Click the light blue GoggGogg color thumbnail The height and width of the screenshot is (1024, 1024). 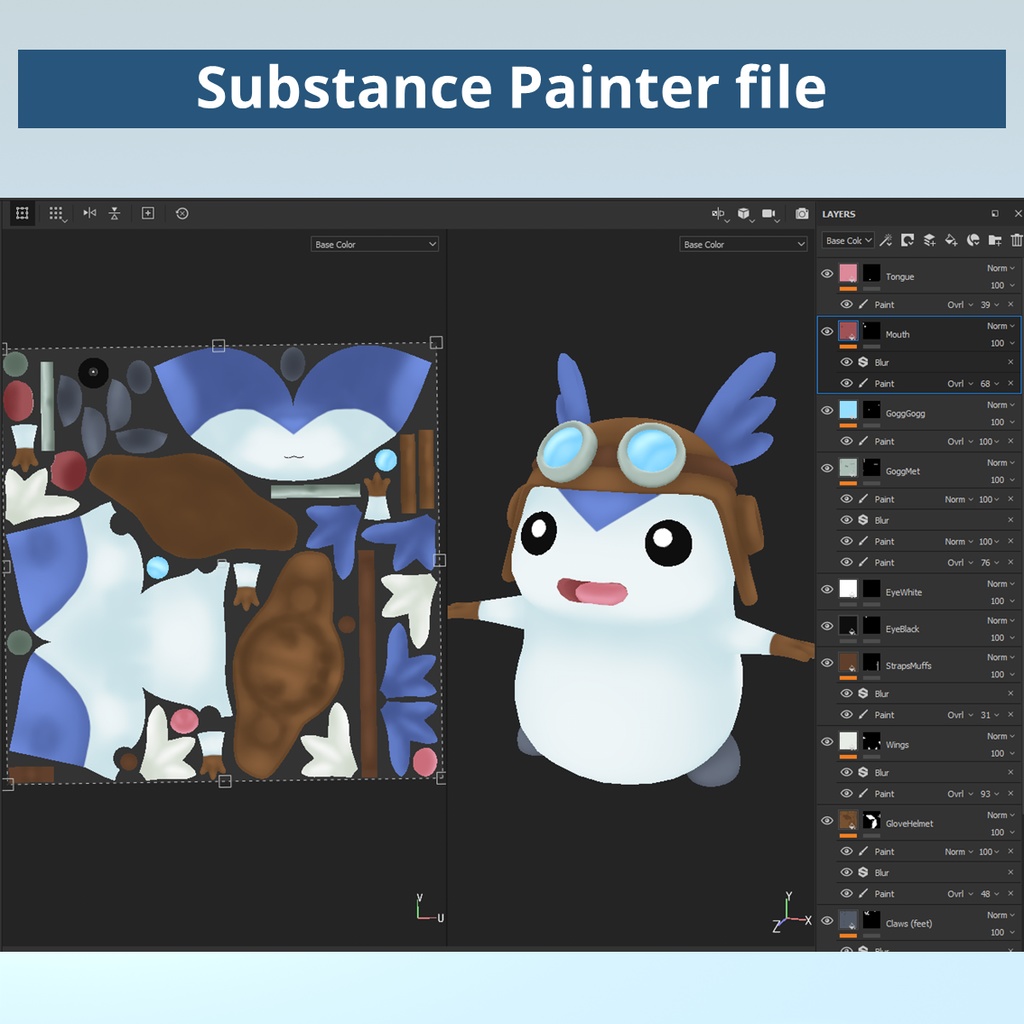coord(848,409)
